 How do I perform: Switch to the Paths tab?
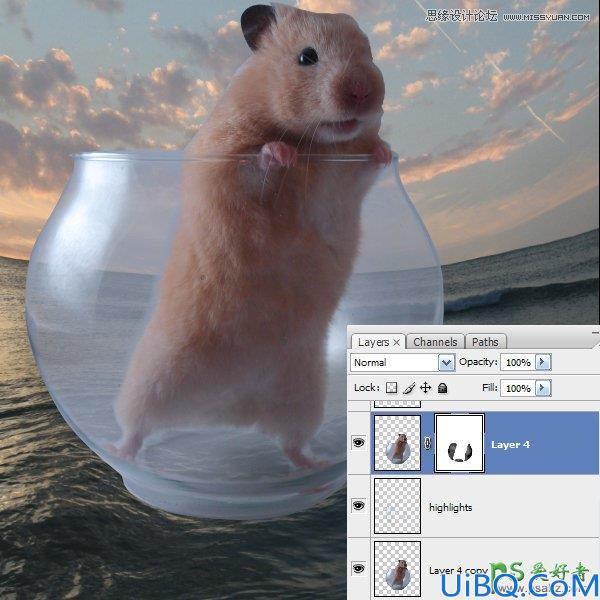click(485, 342)
